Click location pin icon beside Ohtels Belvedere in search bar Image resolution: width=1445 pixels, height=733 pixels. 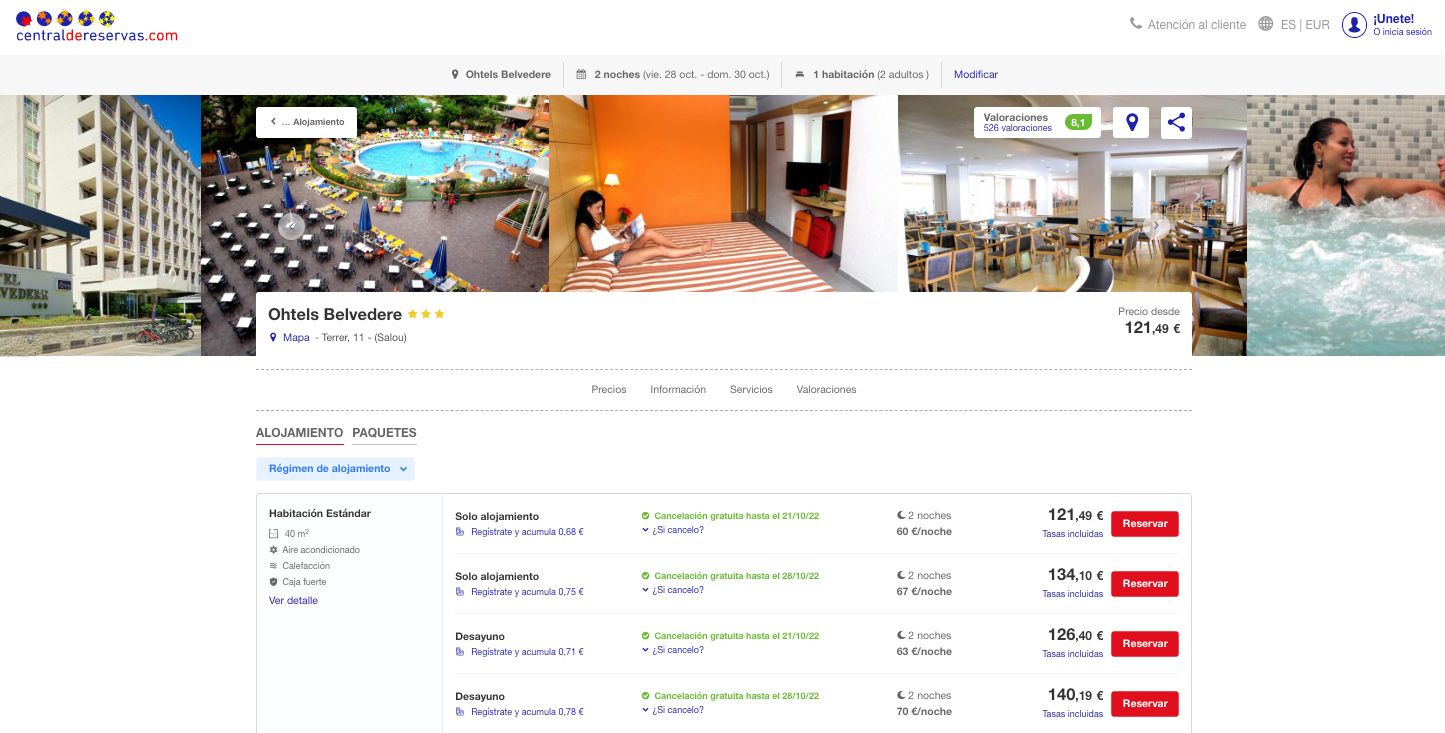[455, 74]
